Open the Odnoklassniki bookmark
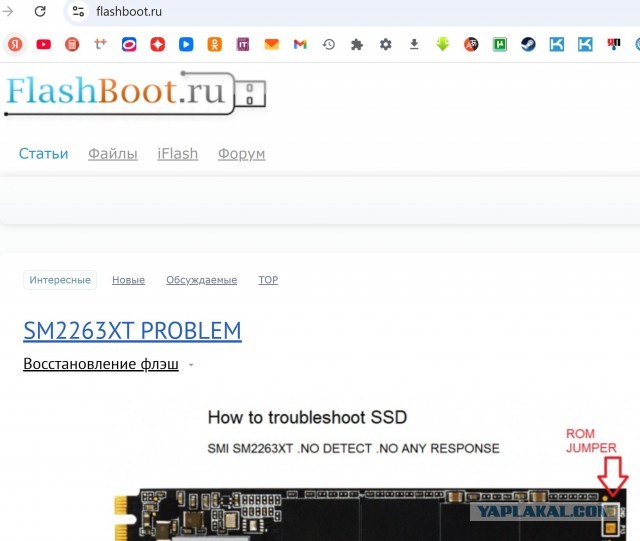Viewport: 640px width, 541px height. point(215,44)
